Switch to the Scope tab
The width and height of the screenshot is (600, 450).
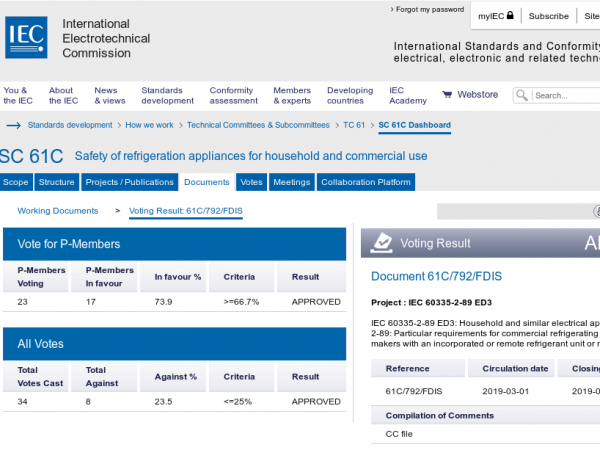click(x=16, y=182)
